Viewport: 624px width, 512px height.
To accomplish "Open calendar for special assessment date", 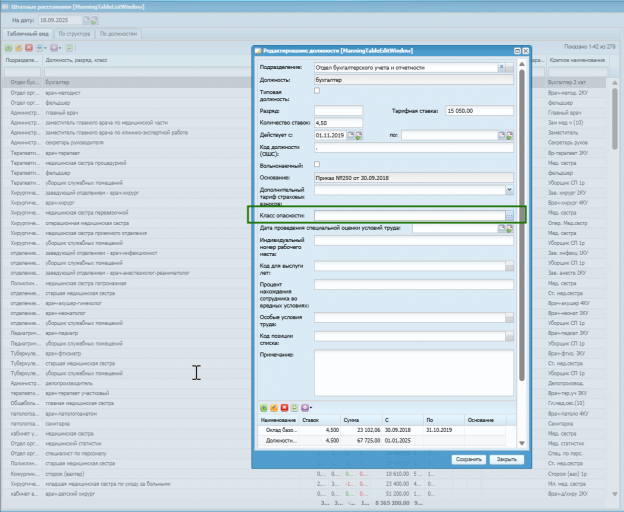I will [x=501, y=228].
